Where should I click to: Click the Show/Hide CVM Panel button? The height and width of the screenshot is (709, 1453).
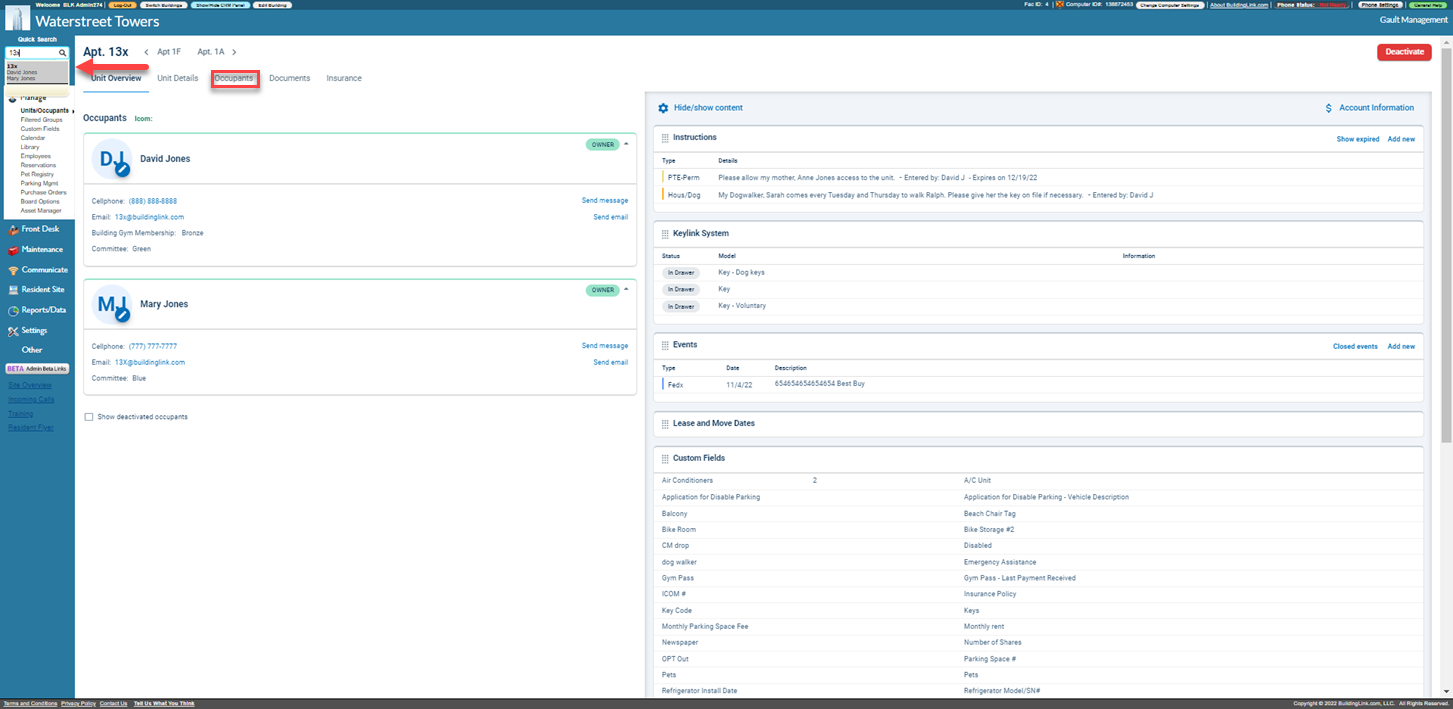pos(220,5)
